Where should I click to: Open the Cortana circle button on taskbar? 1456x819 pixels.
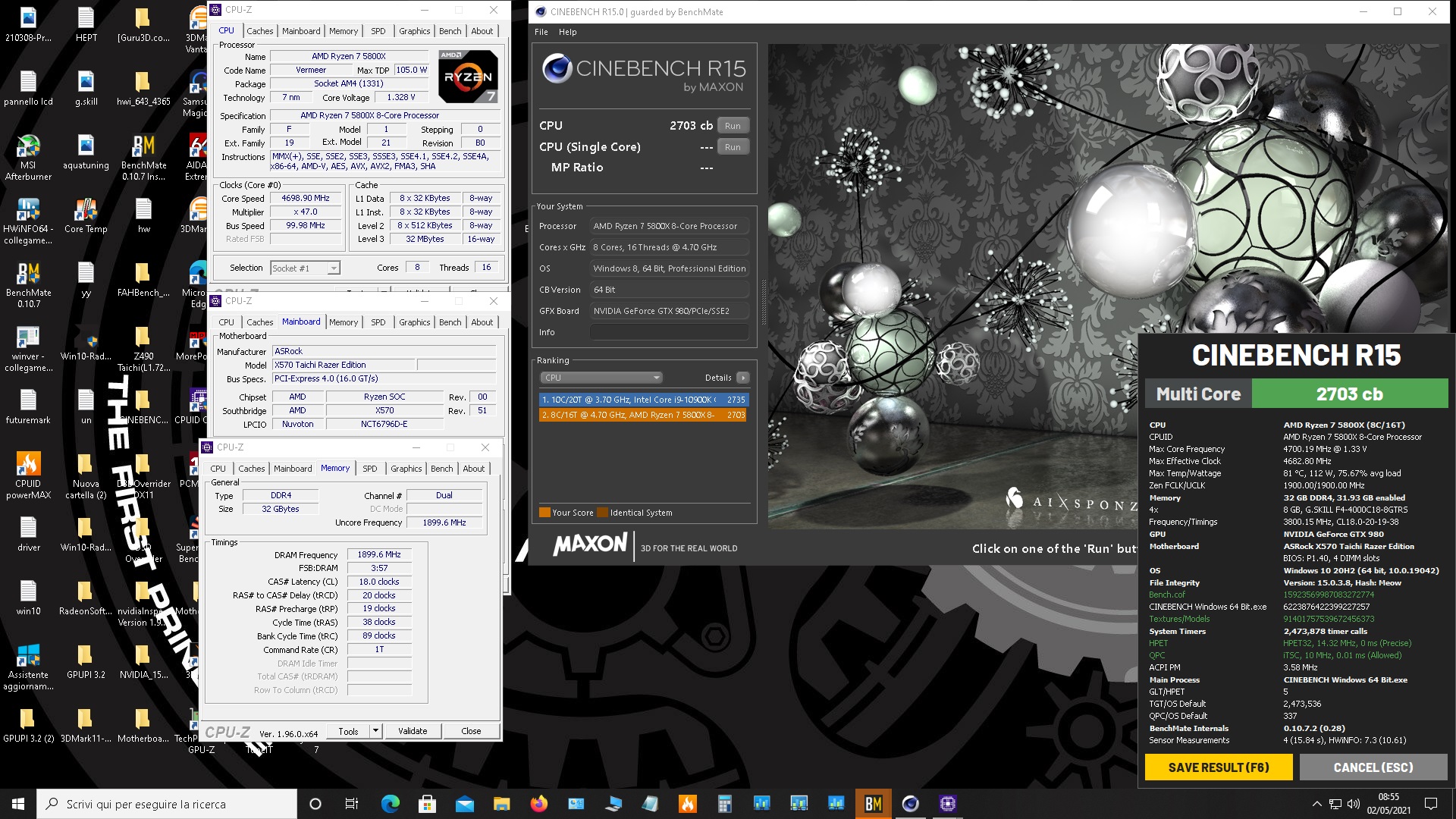coord(315,804)
